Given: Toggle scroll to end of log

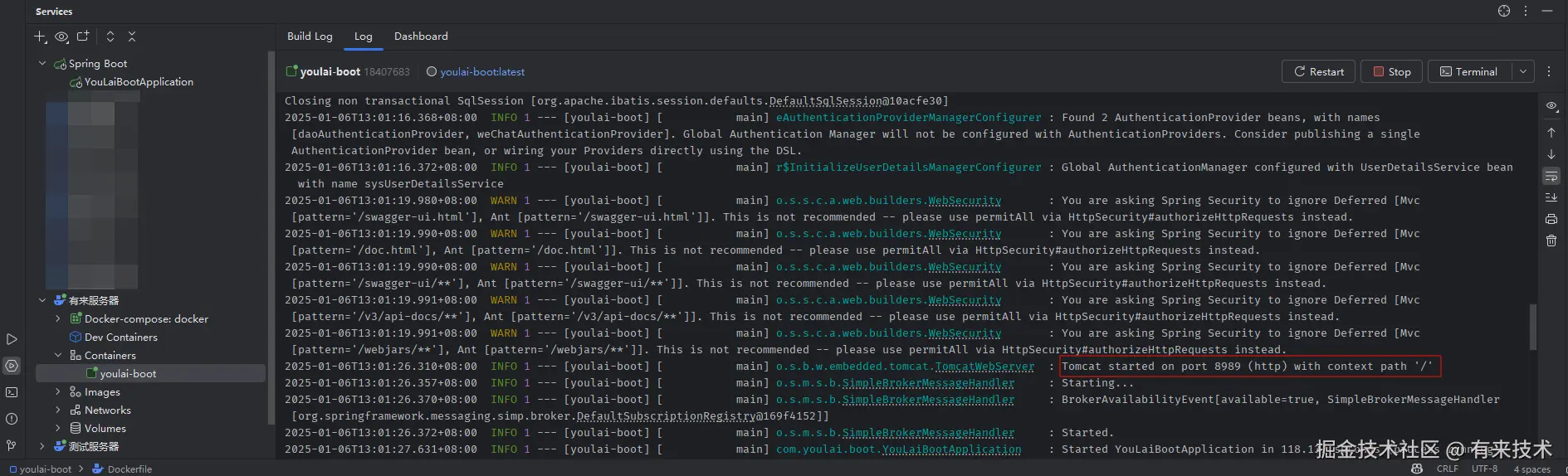Looking at the screenshot, I should pyautogui.click(x=1551, y=197).
